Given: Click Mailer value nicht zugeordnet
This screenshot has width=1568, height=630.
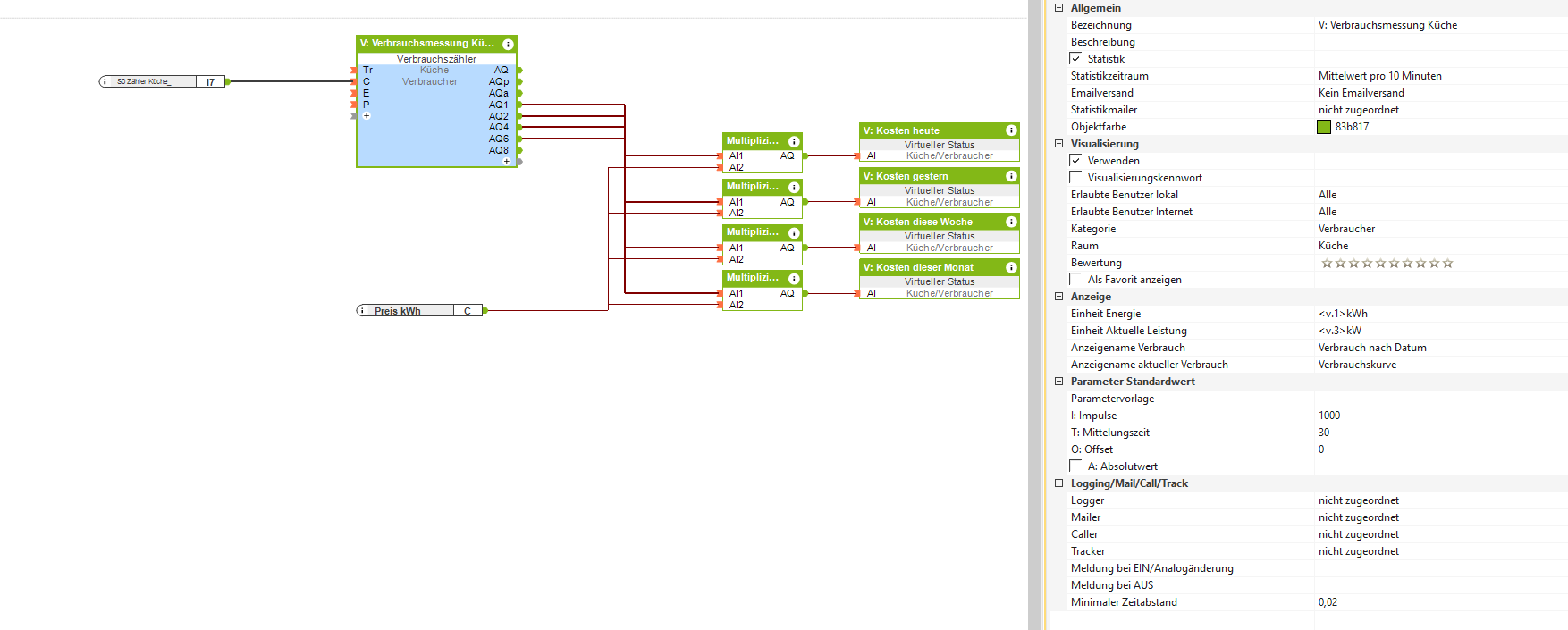Looking at the screenshot, I should 1441,517.
